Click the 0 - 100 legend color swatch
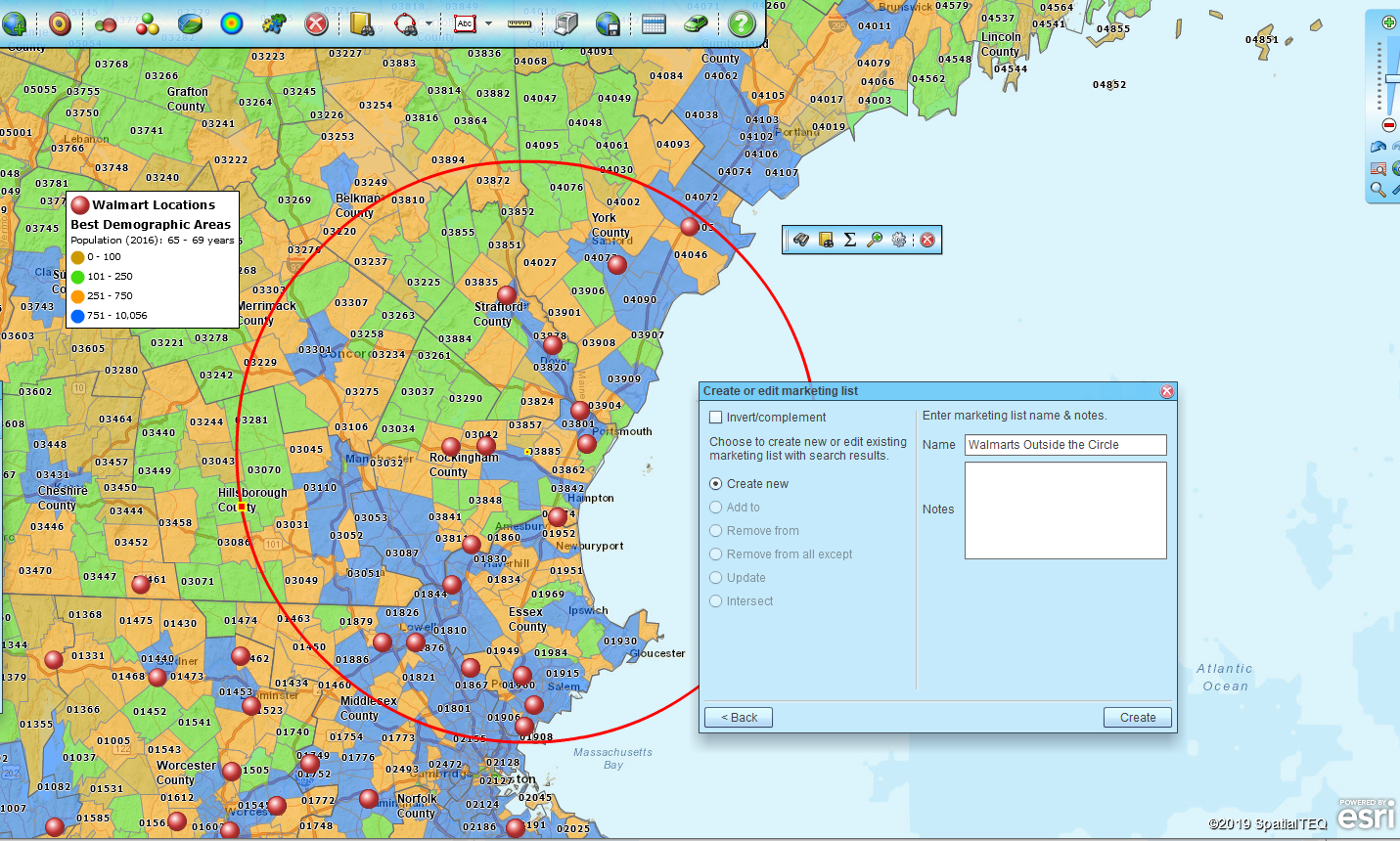 [x=77, y=257]
